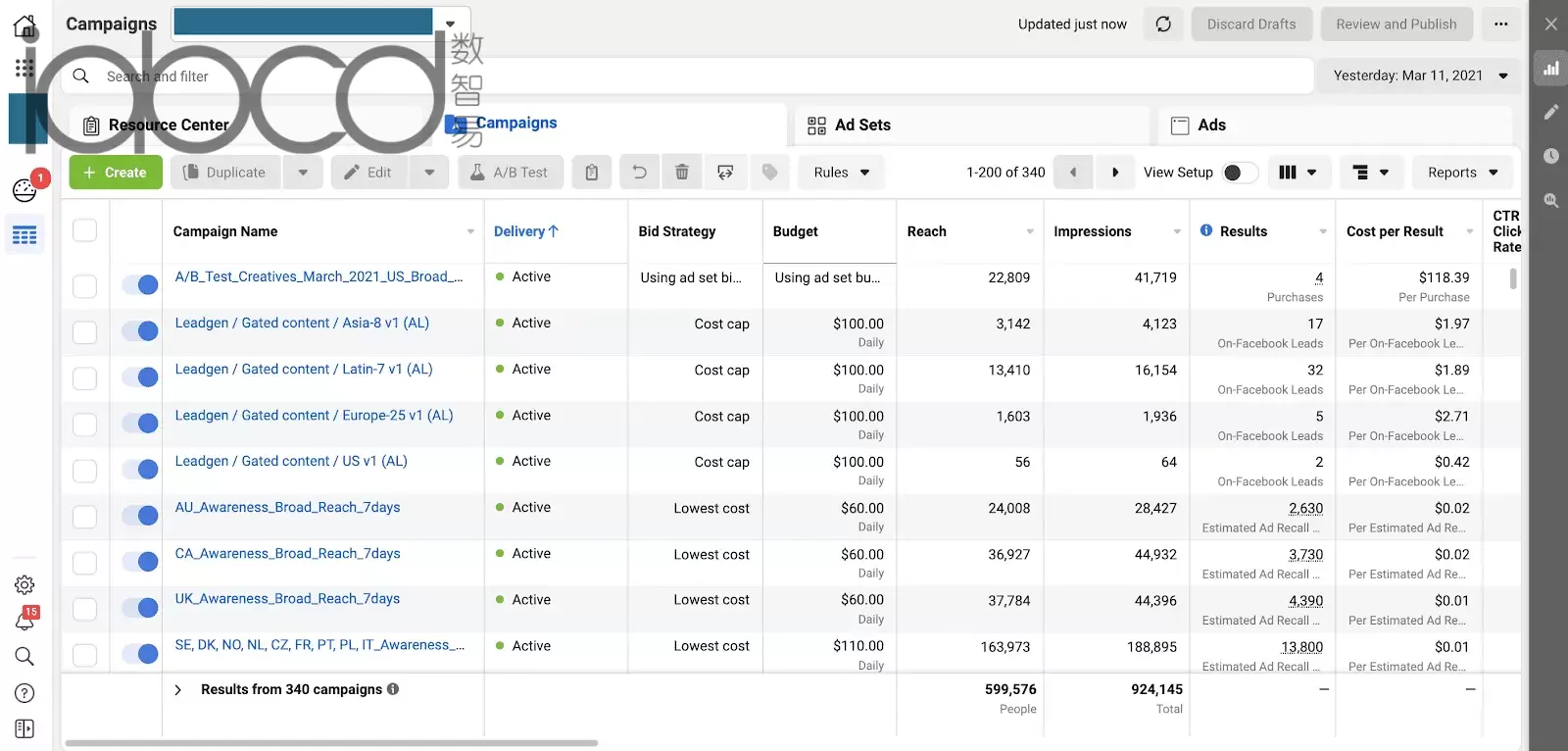Image resolution: width=1568 pixels, height=751 pixels.
Task: Open the charts panel icon on right sidebar
Action: click(1551, 69)
